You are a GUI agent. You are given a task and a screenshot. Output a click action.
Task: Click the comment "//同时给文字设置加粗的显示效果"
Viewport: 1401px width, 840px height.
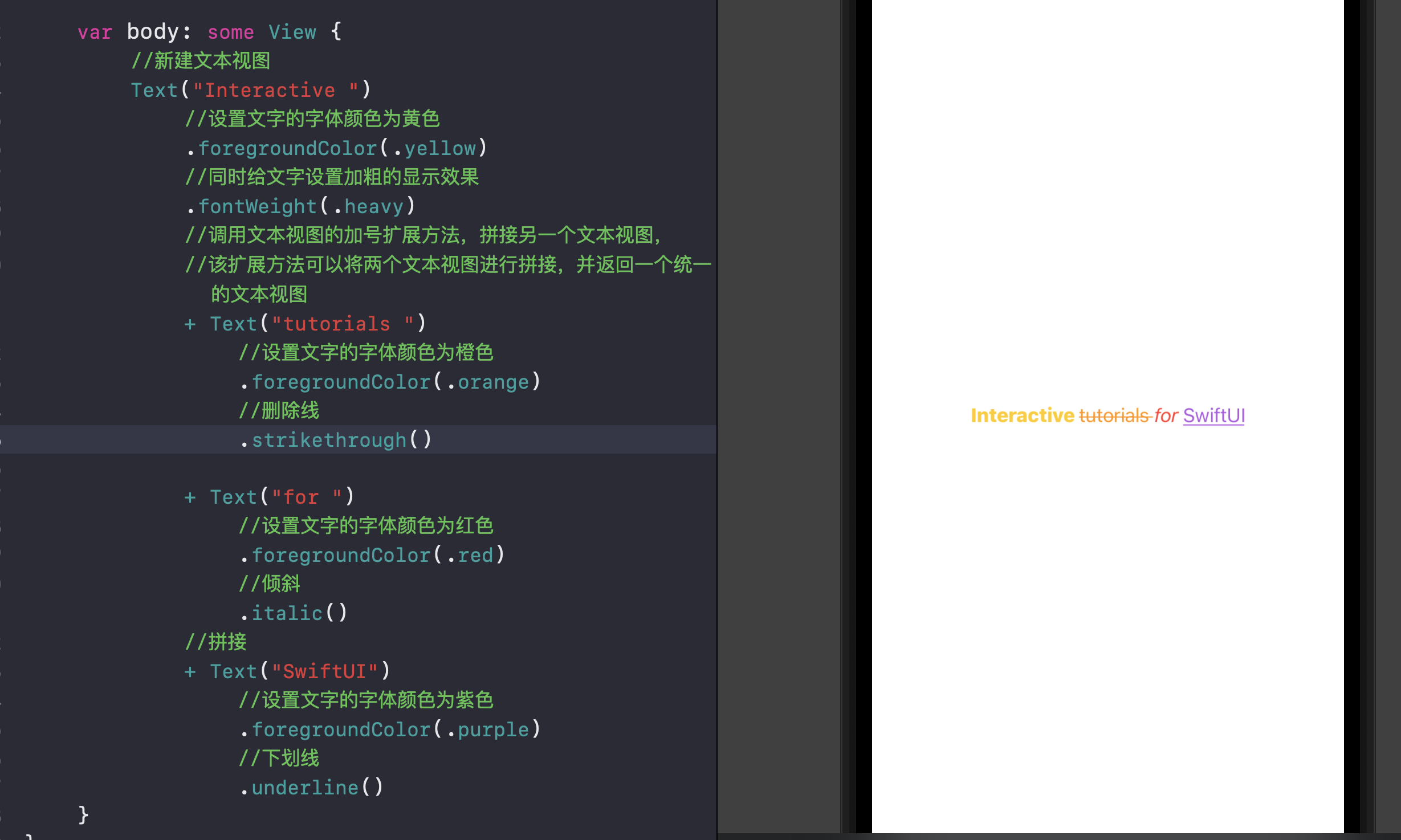click(x=332, y=177)
